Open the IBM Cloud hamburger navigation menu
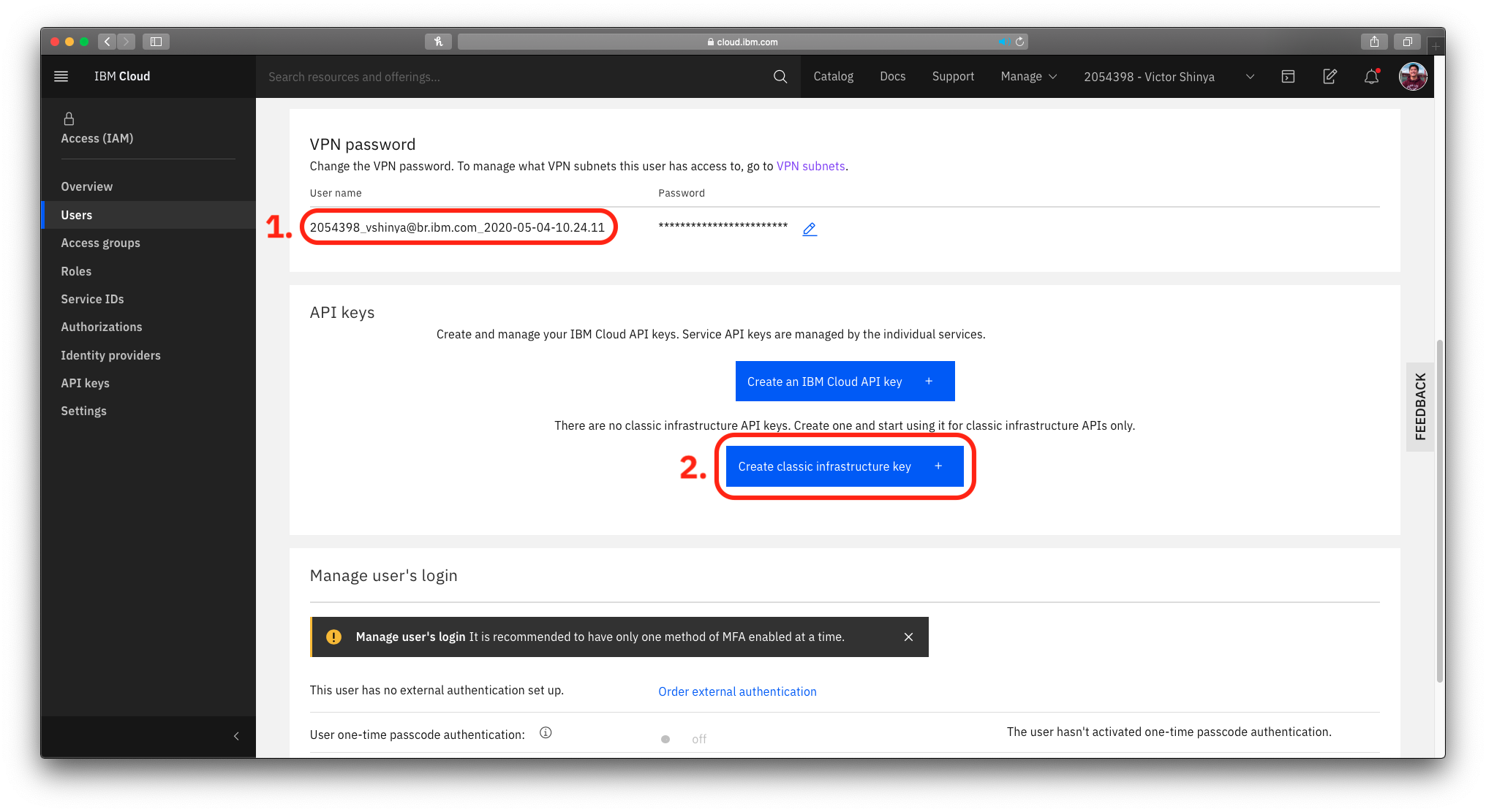1486x812 pixels. pyautogui.click(x=61, y=76)
